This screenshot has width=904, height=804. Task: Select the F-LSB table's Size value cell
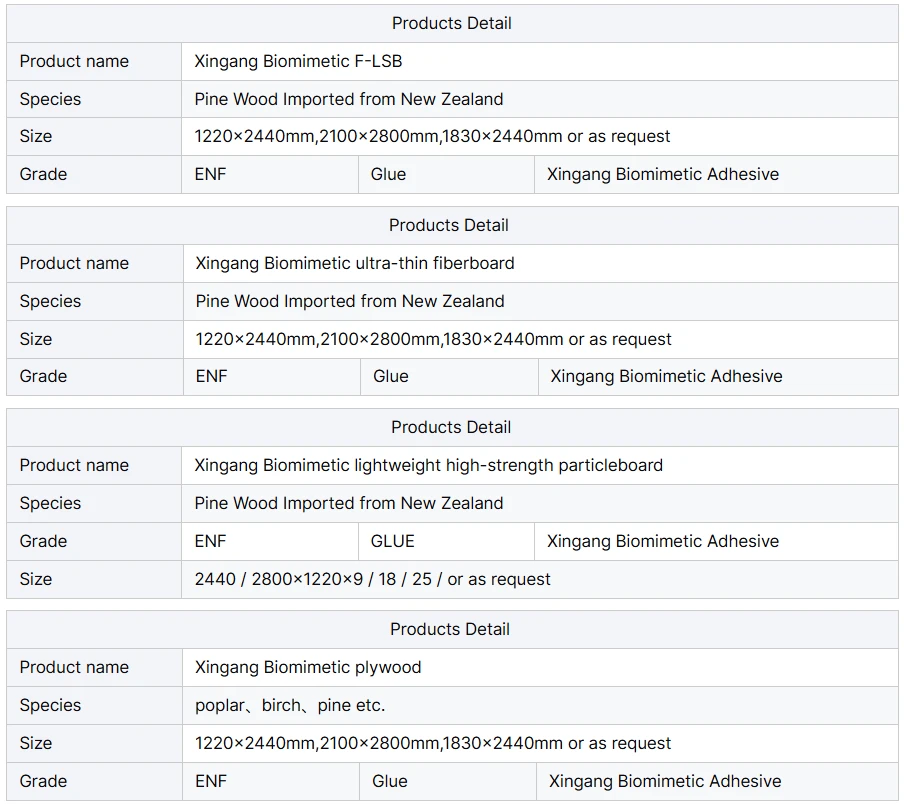pyautogui.click(x=540, y=137)
